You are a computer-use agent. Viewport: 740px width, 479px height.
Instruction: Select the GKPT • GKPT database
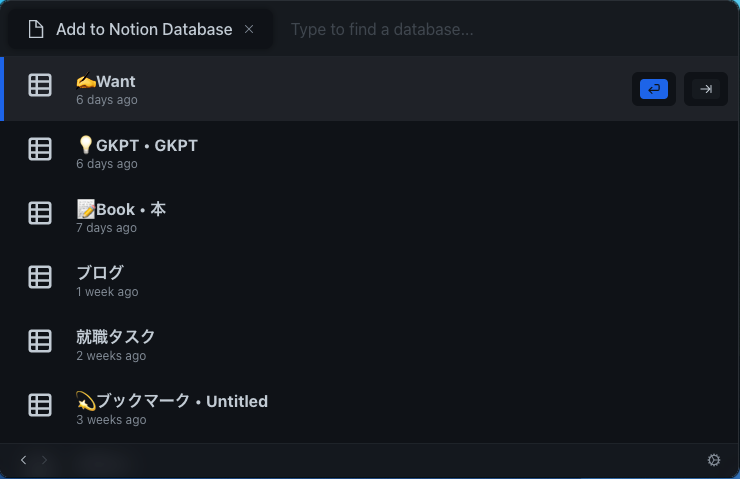pos(370,153)
